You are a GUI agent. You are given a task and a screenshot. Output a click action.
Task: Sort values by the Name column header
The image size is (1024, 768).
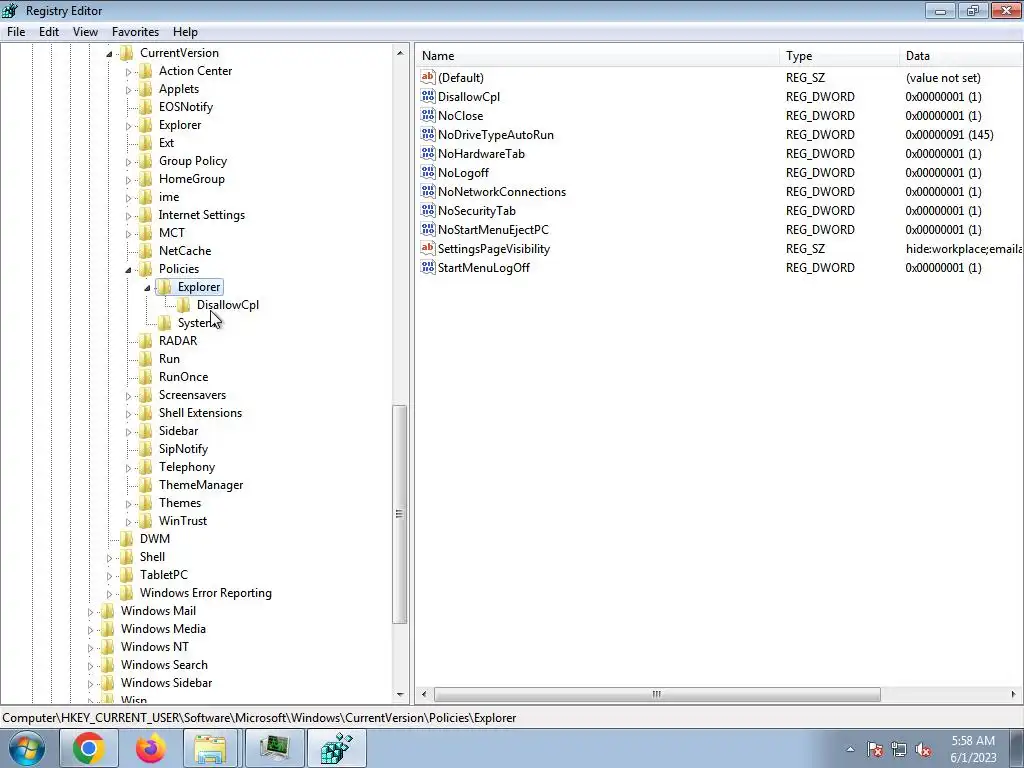(x=597, y=56)
